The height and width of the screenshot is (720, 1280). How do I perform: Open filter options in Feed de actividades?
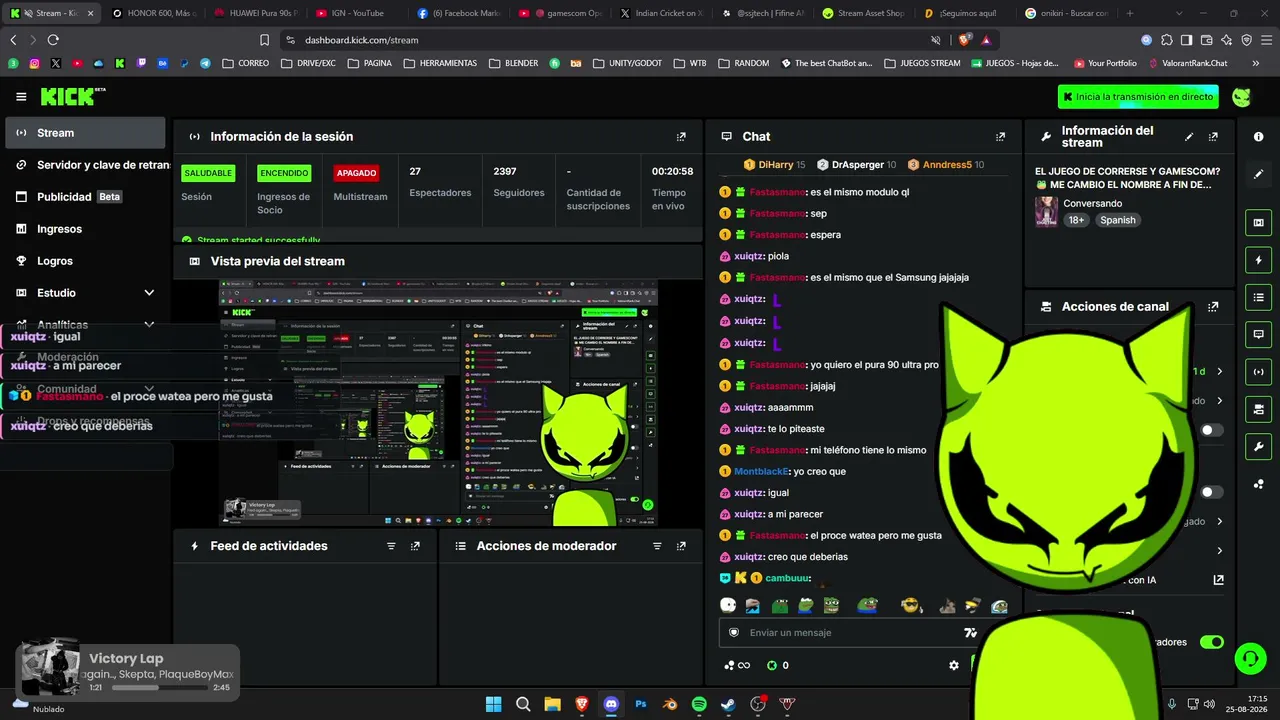[391, 546]
